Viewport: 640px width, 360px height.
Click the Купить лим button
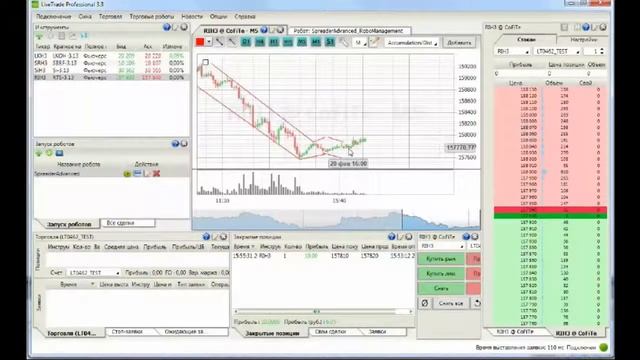(441, 273)
